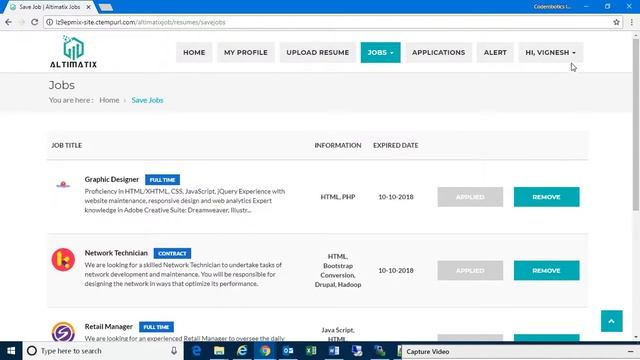640x360 pixels.
Task: Click the Network Technician skills information cell
Action: 338,270
